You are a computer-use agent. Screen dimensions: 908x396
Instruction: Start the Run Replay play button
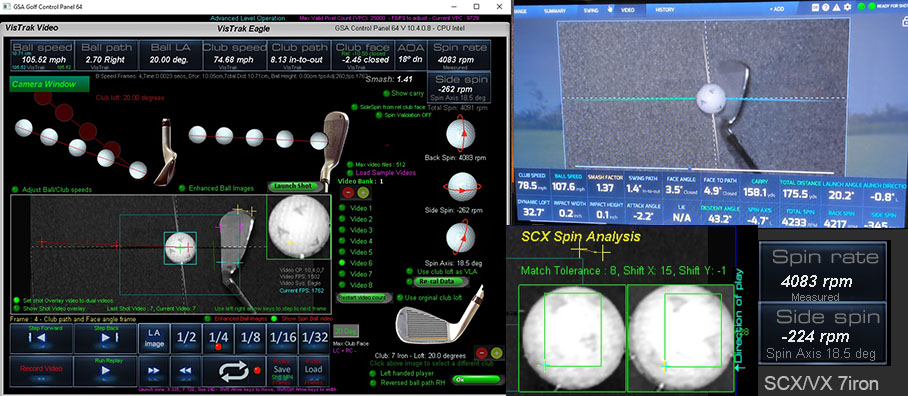point(105,371)
